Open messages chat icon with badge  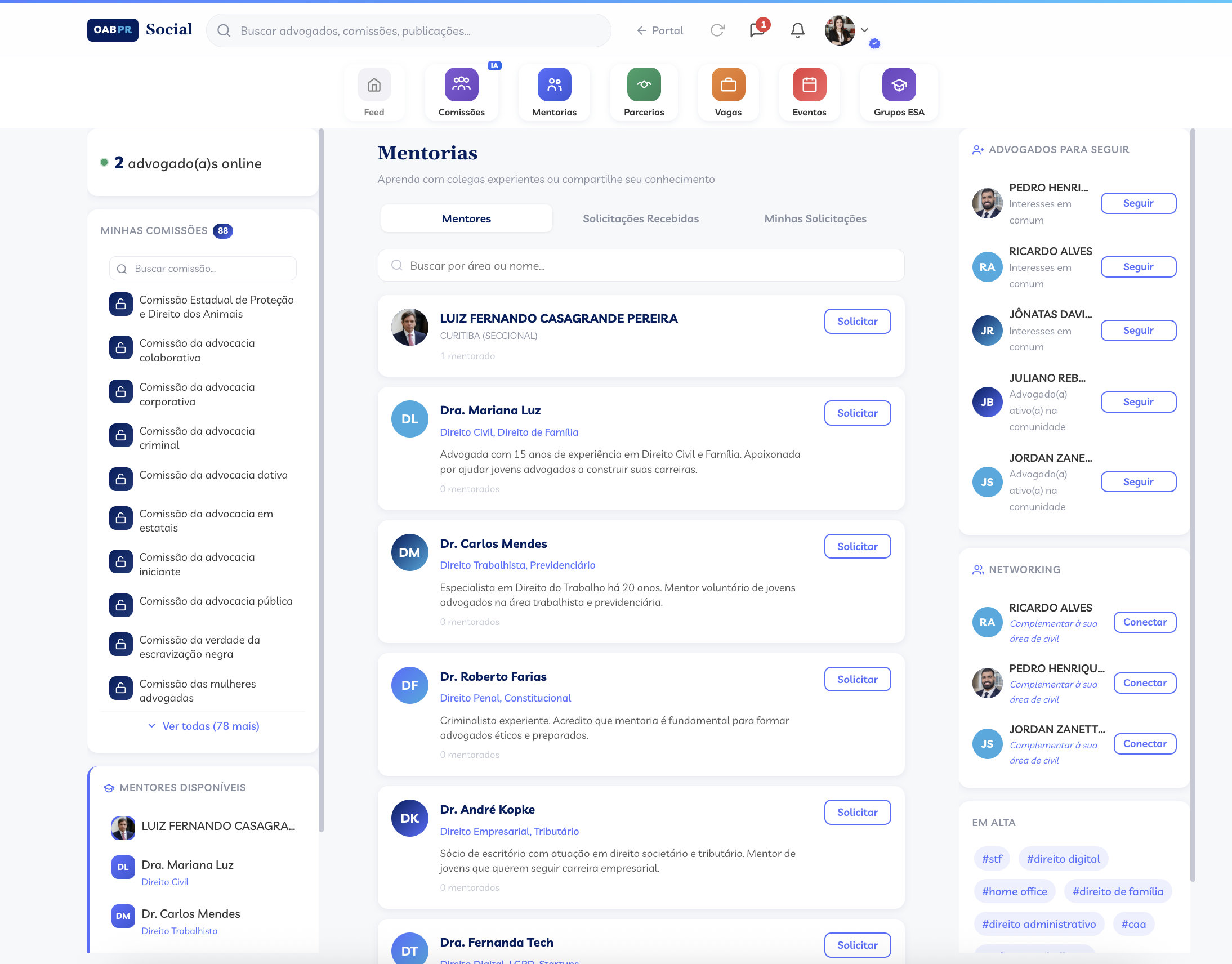point(757,30)
